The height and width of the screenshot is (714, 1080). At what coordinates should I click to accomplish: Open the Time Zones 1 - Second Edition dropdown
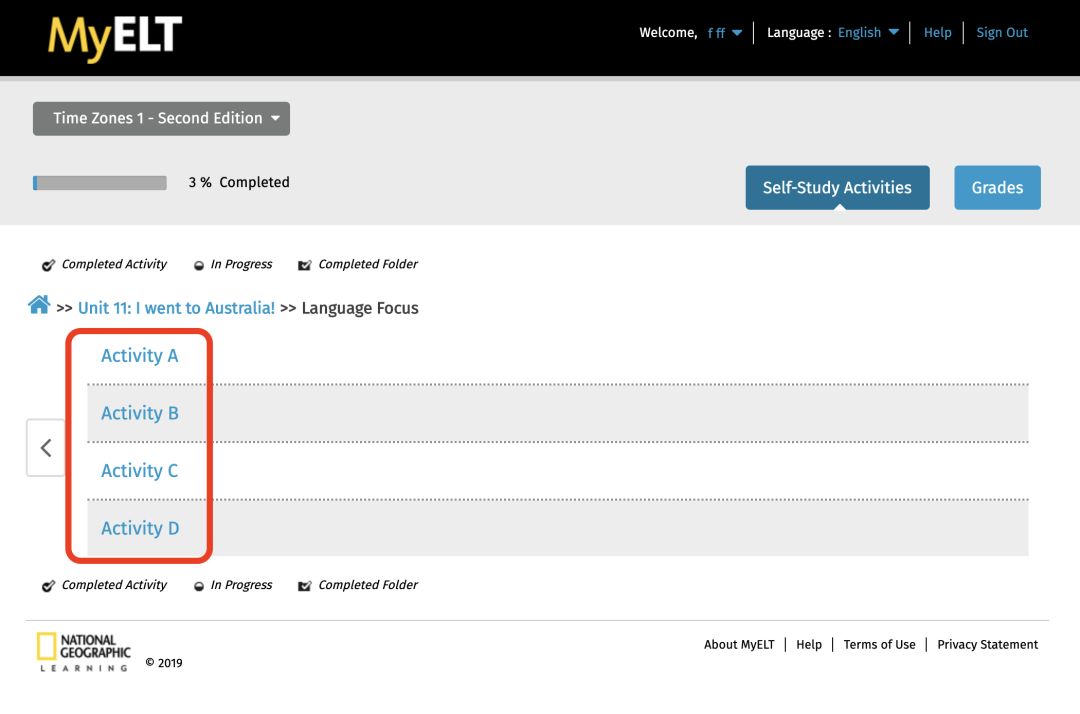click(x=161, y=118)
